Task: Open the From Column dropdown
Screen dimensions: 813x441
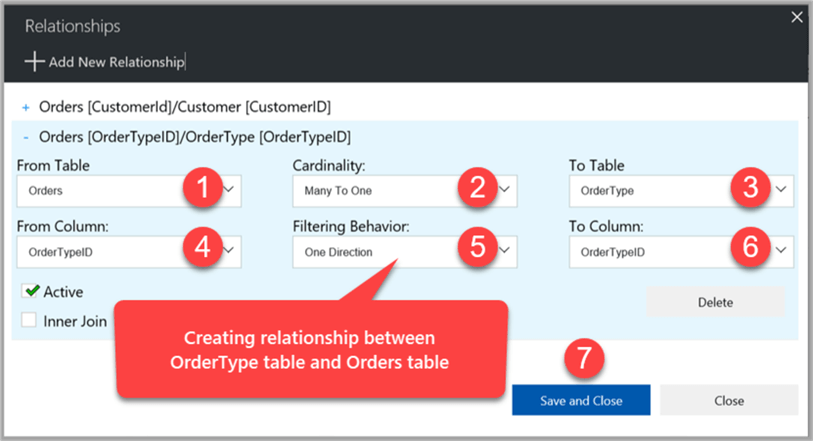Action: pos(129,252)
